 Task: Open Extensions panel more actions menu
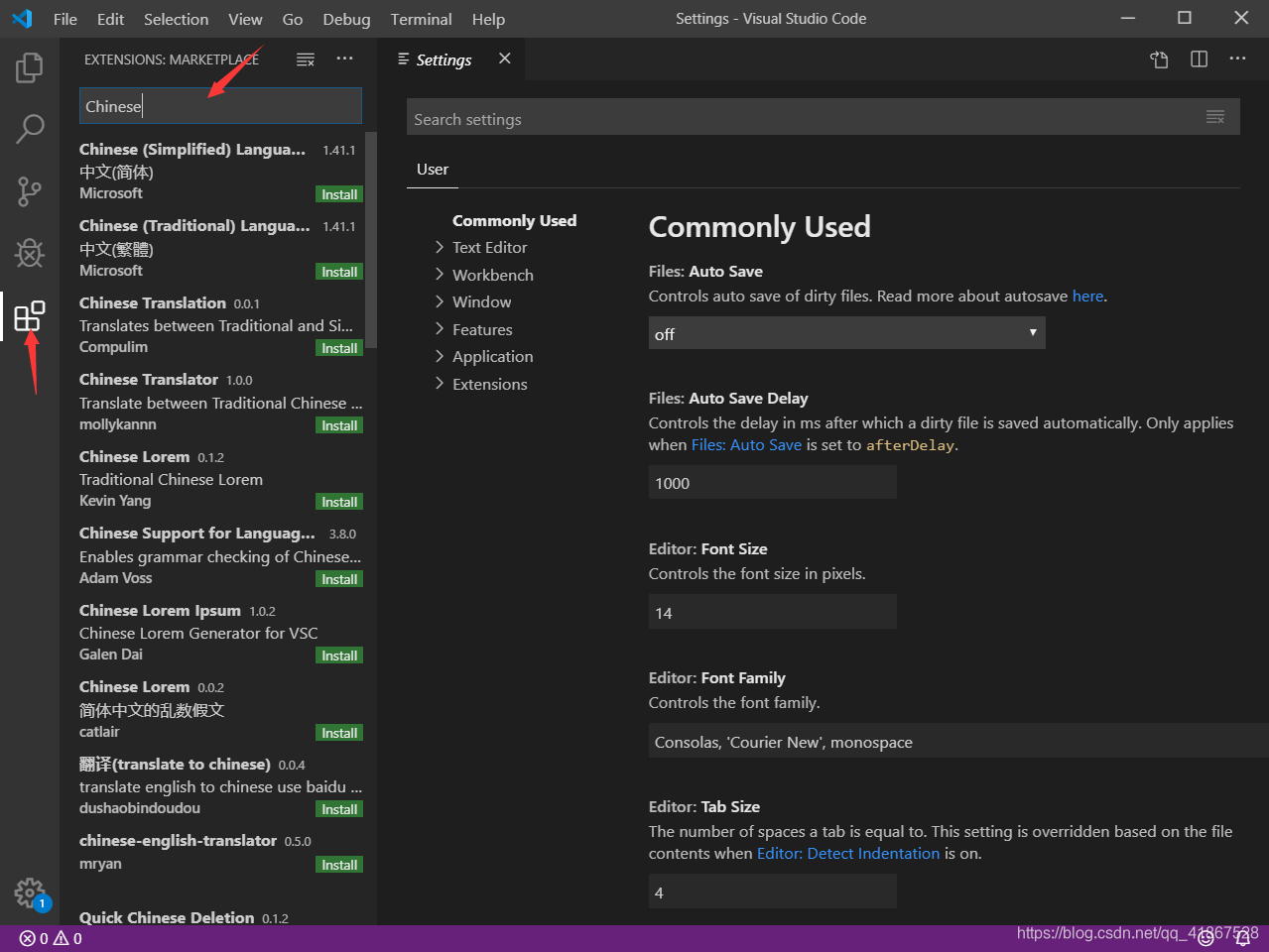(344, 59)
